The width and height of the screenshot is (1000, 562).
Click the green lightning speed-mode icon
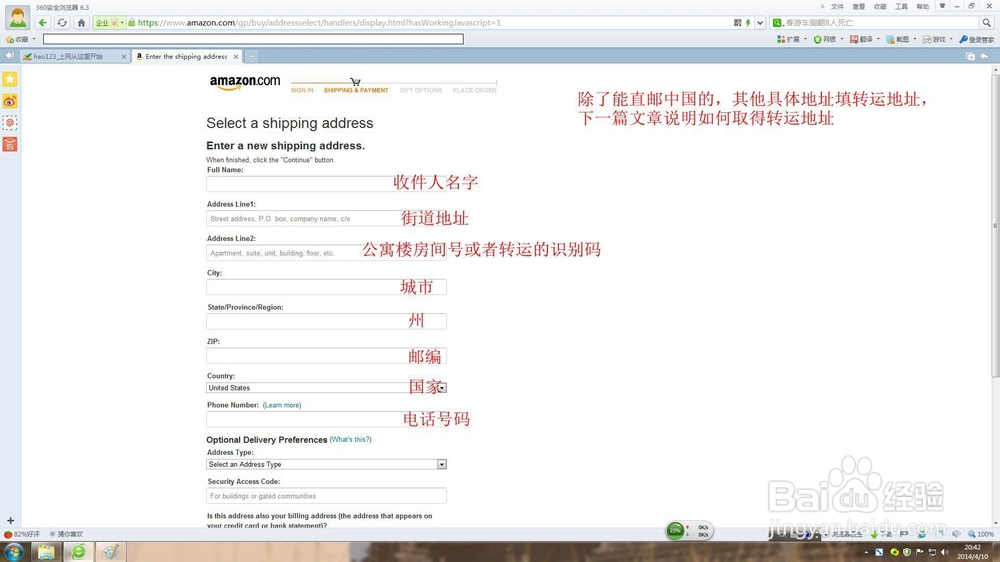click(x=748, y=22)
